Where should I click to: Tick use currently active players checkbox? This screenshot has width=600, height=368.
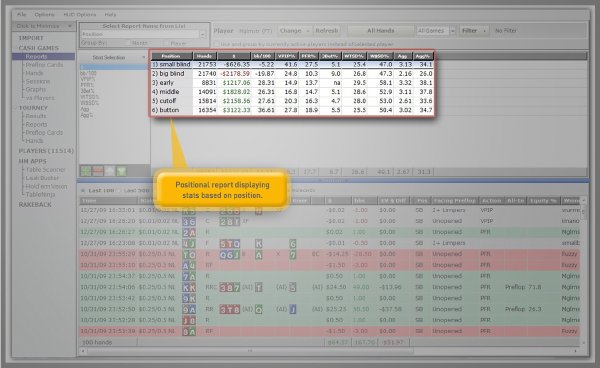[216, 44]
